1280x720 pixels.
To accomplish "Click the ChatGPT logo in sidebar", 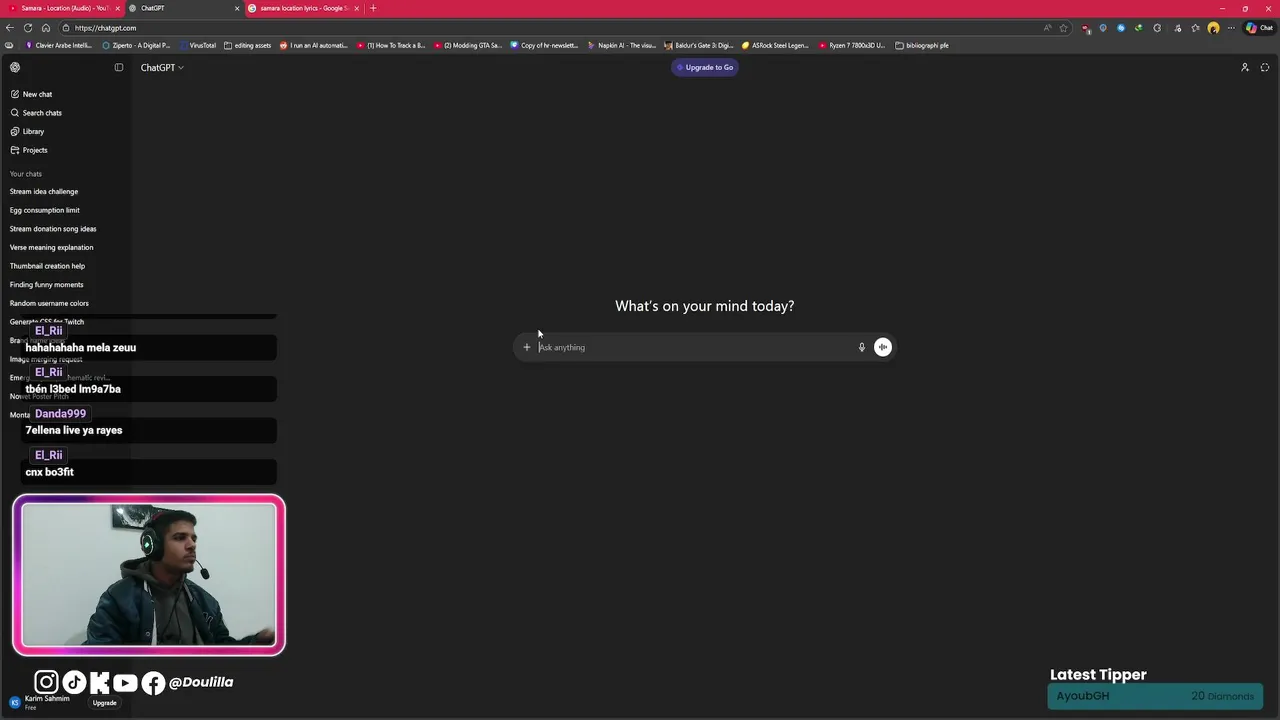I will pos(15,67).
